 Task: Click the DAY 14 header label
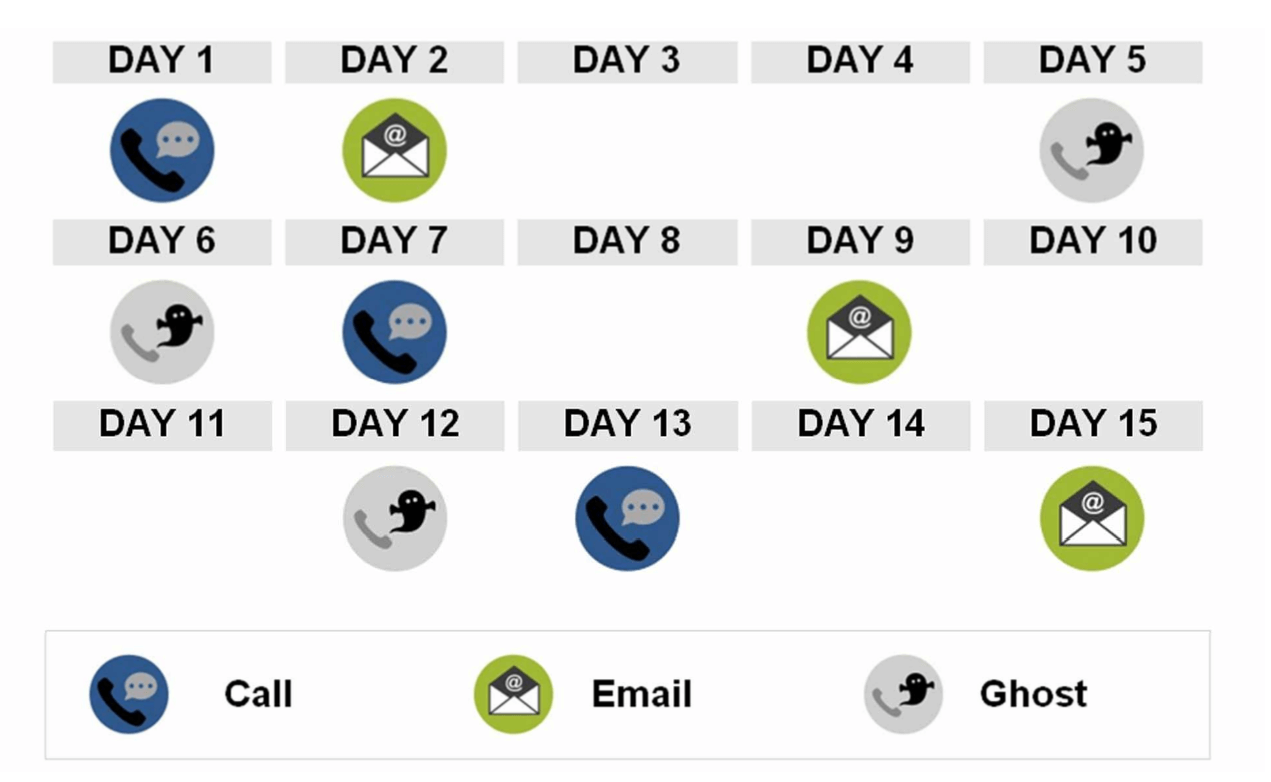(860, 426)
